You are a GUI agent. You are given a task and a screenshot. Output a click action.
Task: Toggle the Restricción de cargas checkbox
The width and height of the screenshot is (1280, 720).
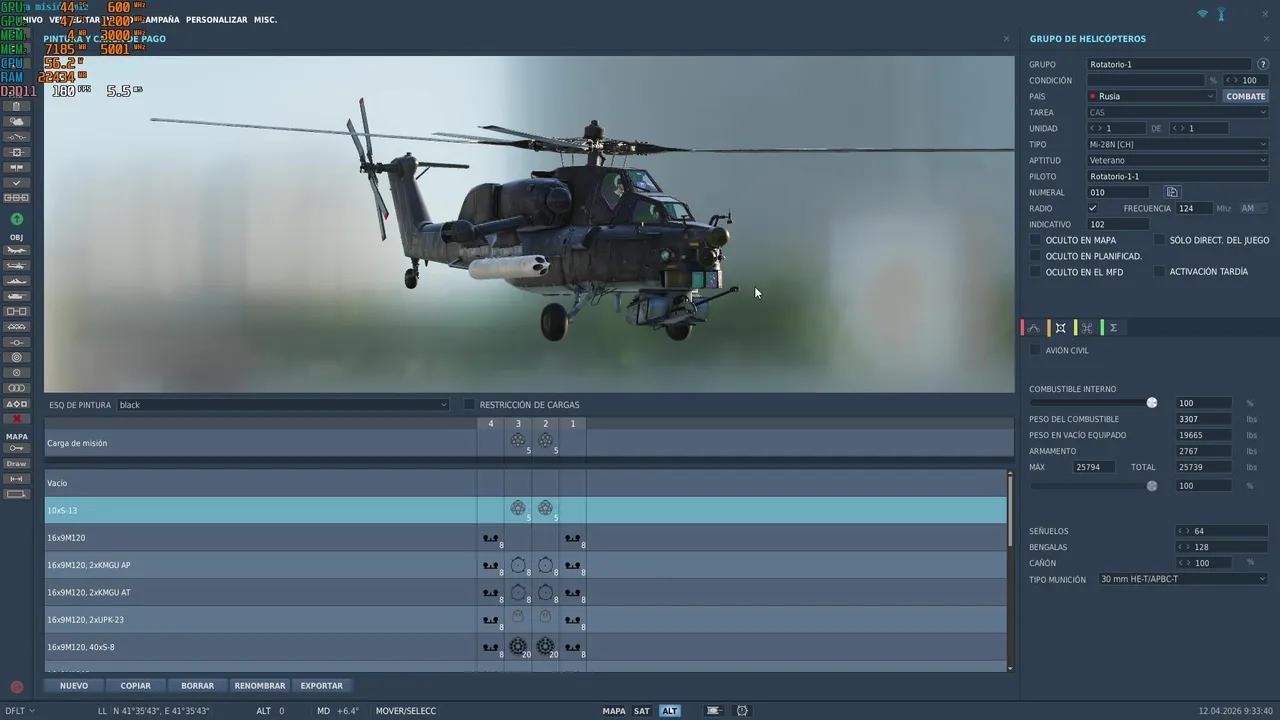469,405
